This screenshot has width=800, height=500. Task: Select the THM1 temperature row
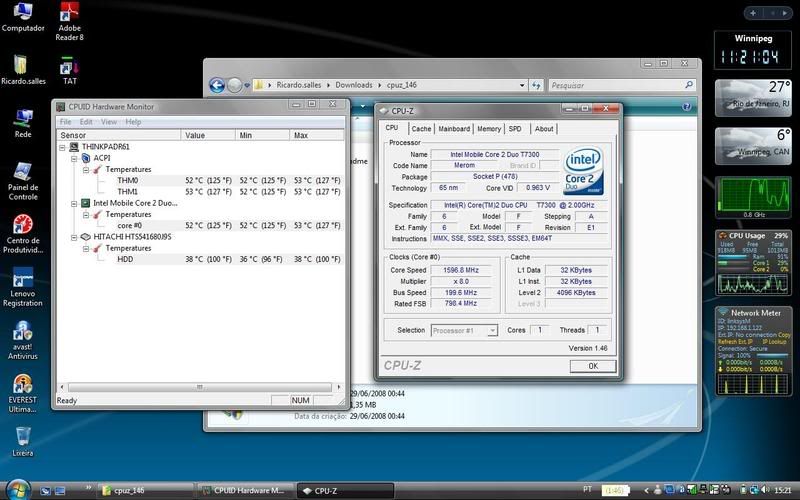click(x=127, y=192)
